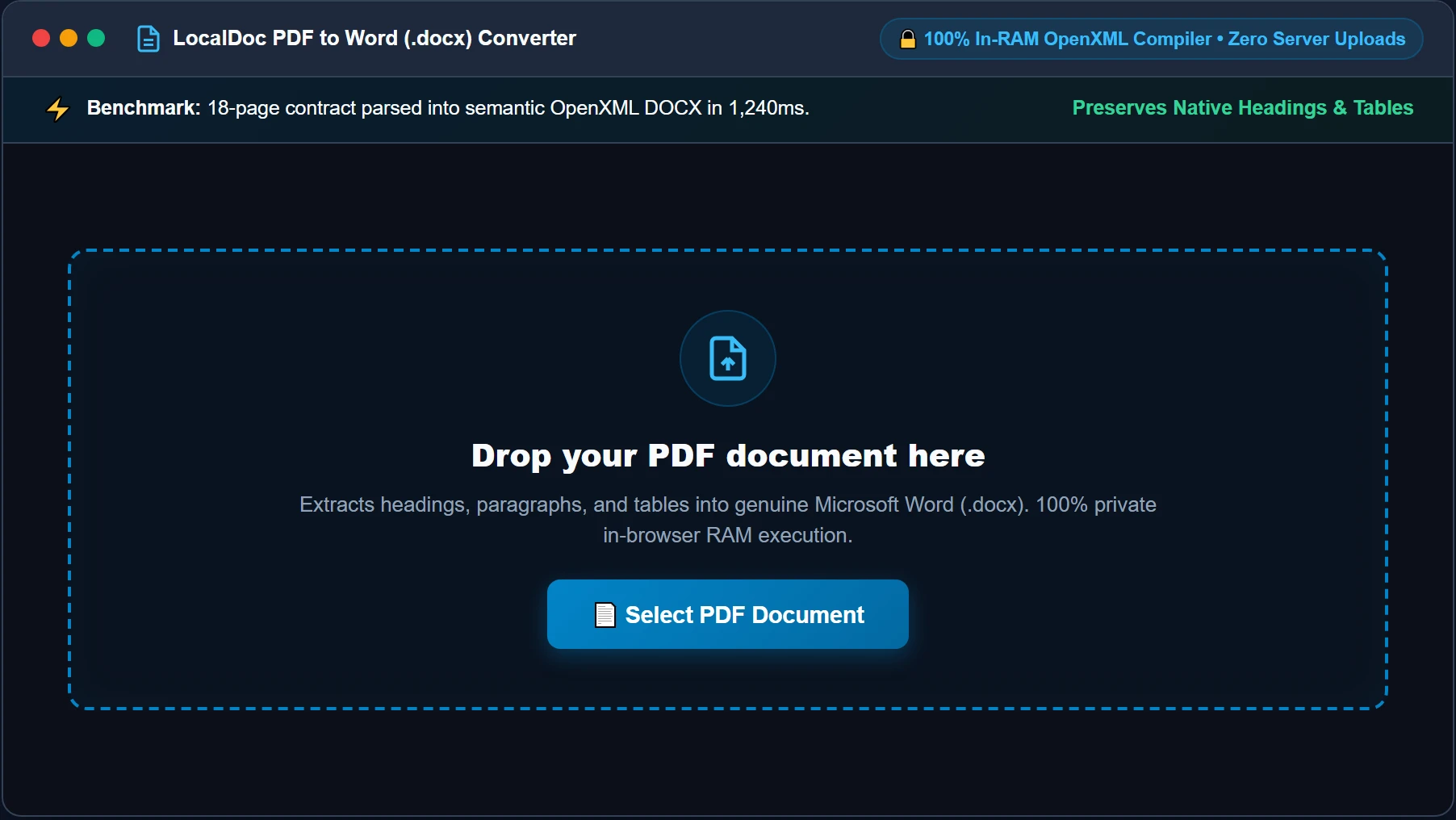Click the "Drop your PDF document here" heading
This screenshot has width=1456, height=820.
(x=728, y=456)
